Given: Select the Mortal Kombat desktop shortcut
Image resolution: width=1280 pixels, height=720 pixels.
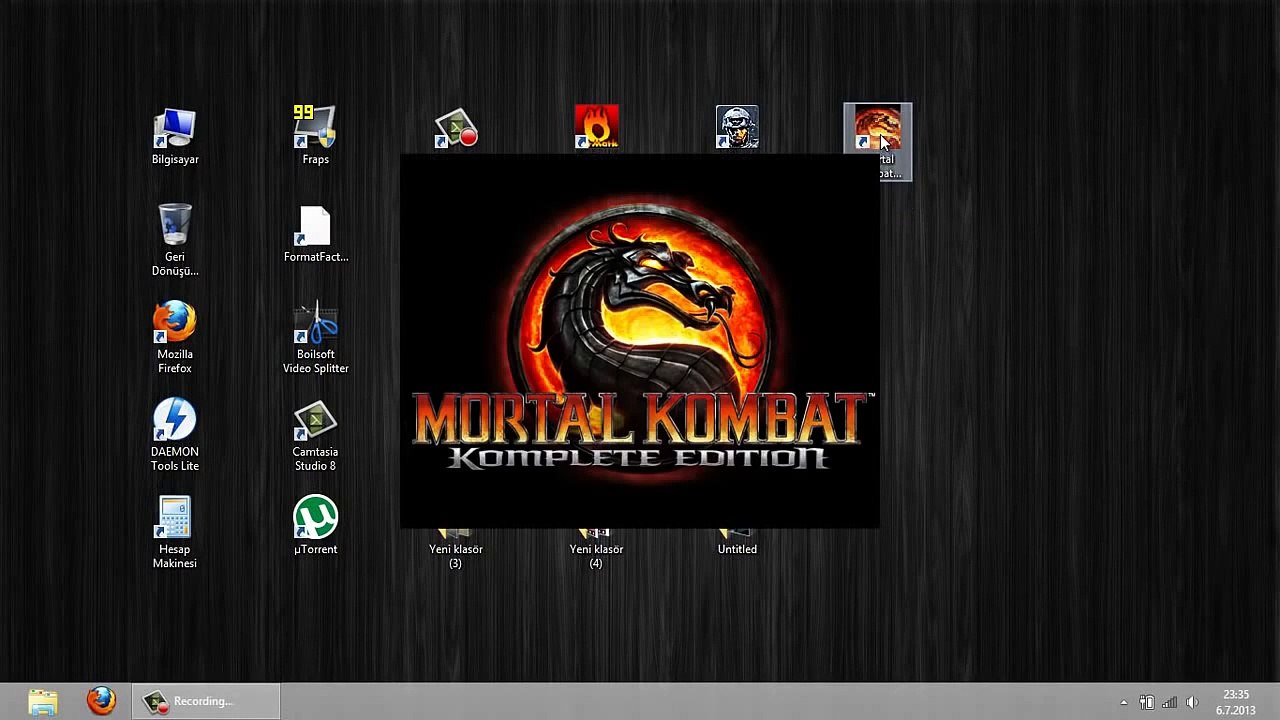Looking at the screenshot, I should pos(878,141).
